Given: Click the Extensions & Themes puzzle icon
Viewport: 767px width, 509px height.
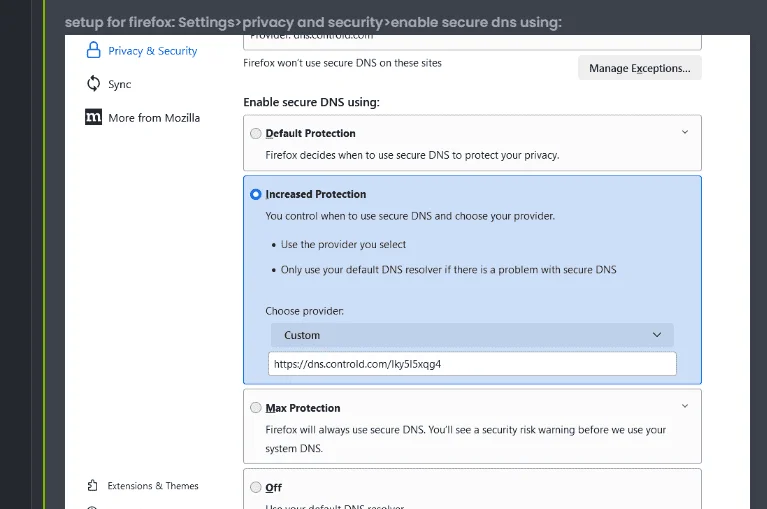Looking at the screenshot, I should click(93, 485).
